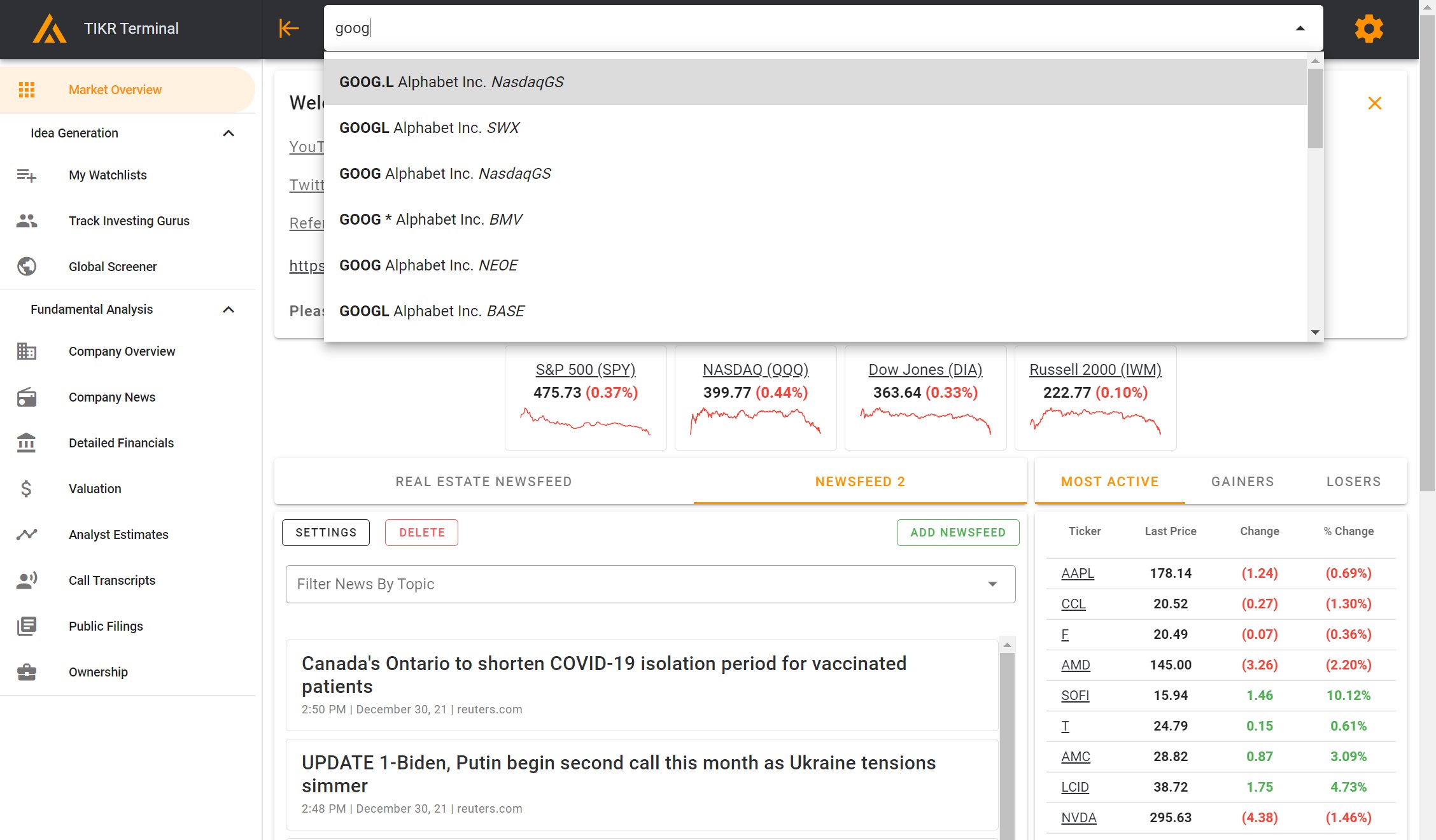Viewport: 1436px width, 840px height.
Task: Switch to Newsfeed 2 tab
Action: [860, 482]
